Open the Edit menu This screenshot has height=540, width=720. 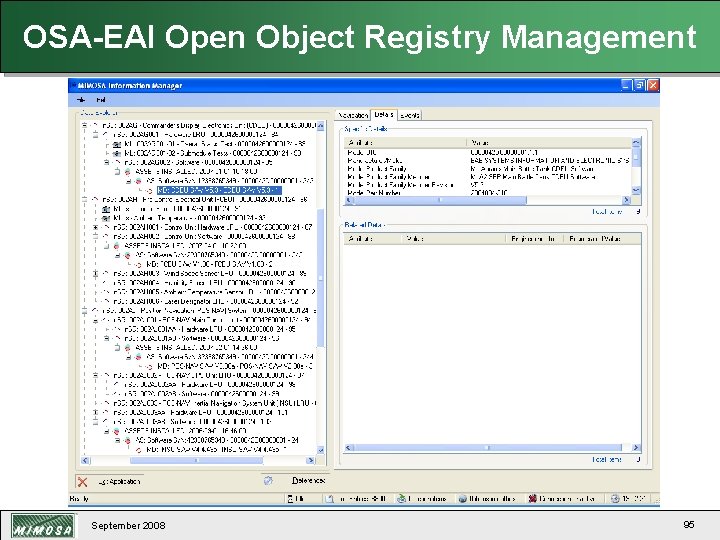click(101, 100)
